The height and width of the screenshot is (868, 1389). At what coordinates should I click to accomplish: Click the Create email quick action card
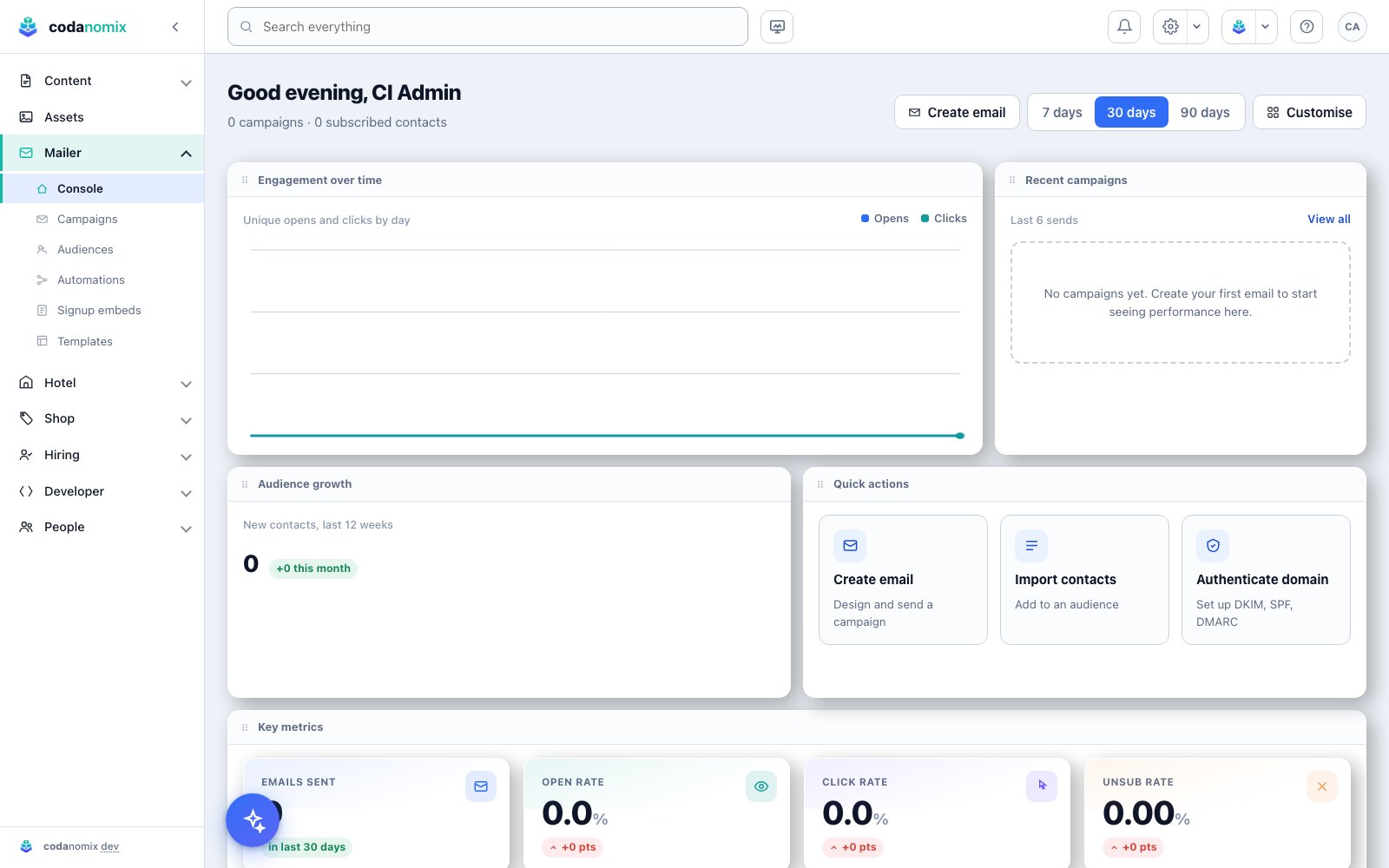(x=903, y=580)
